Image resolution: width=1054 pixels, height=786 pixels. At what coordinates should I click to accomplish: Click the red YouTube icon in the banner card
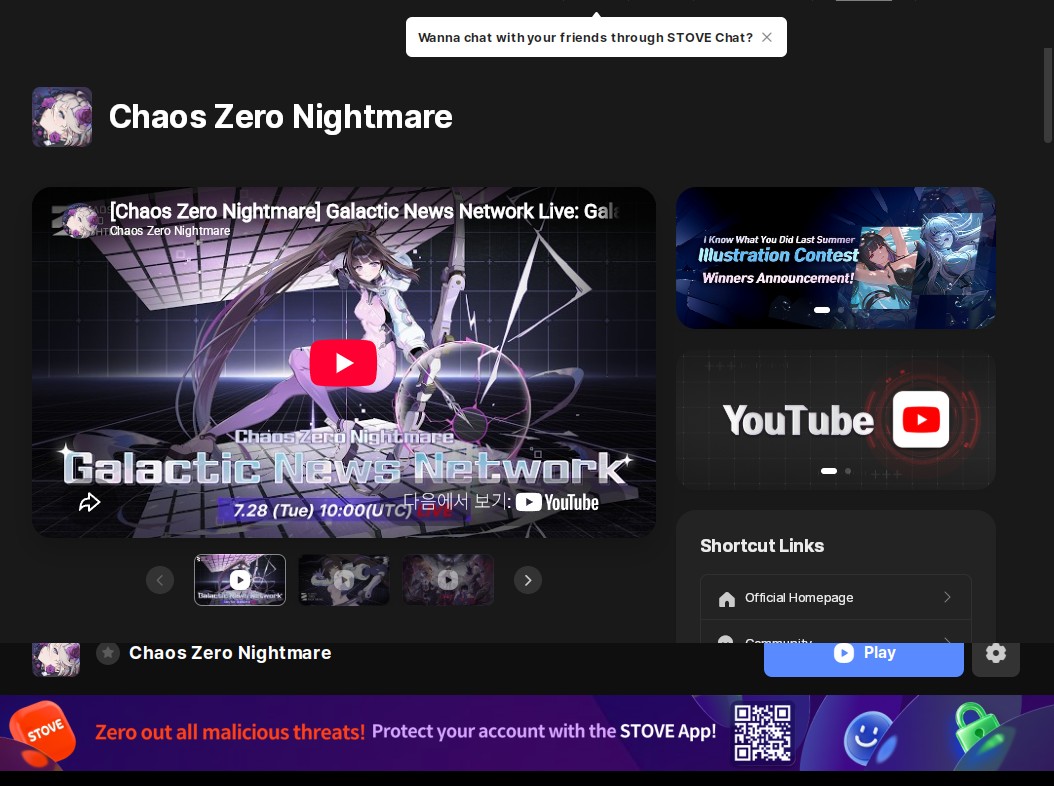(x=921, y=420)
